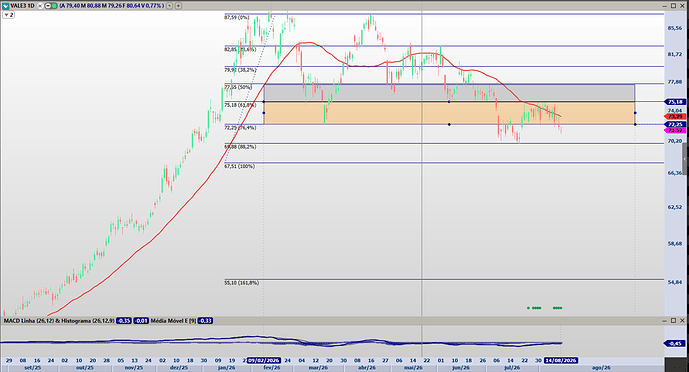689x372 pixels.
Task: Click the -0,45 MACD axis tag
Action: tap(675, 343)
